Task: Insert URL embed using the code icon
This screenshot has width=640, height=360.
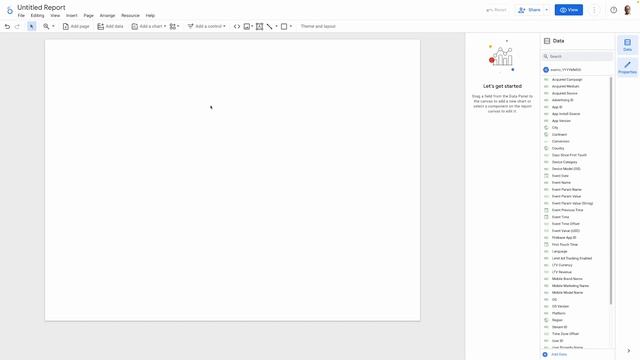Action: (237, 27)
